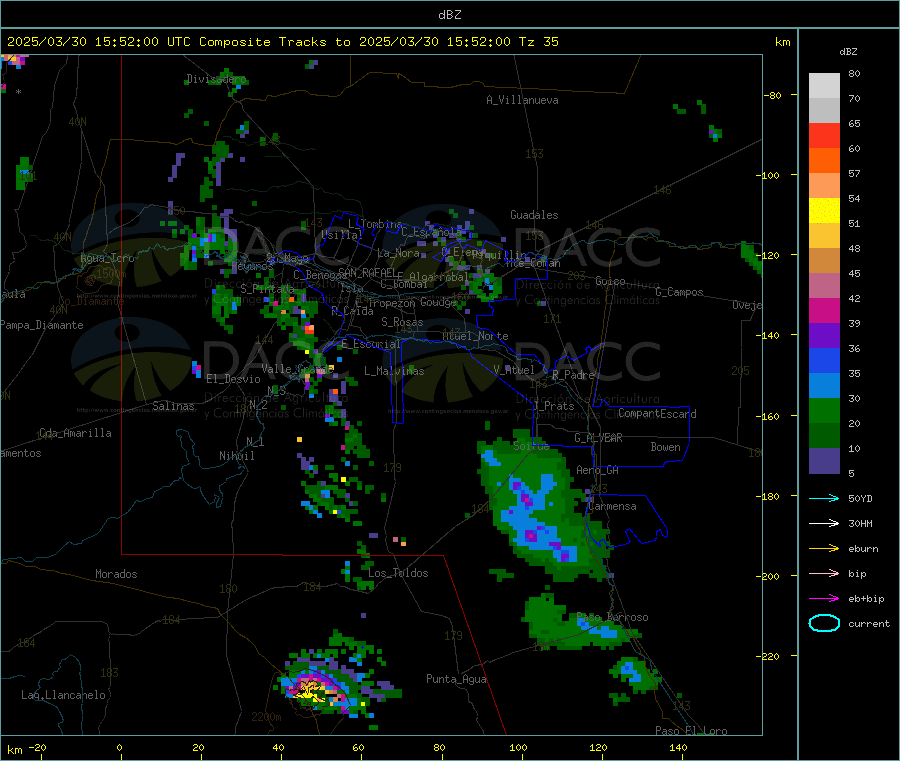
Task: Click the V_Atuel place label
Action: pos(514,370)
